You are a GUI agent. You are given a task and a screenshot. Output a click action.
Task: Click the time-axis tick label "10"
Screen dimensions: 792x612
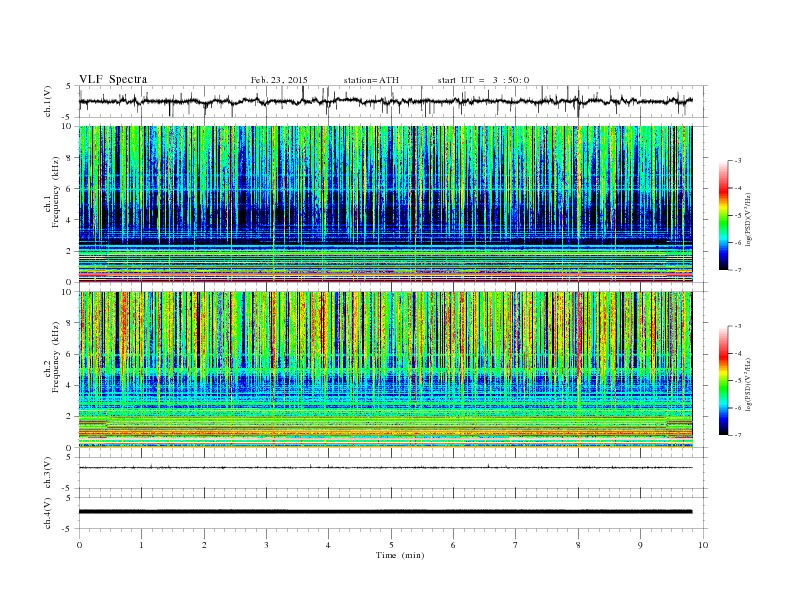tap(703, 545)
